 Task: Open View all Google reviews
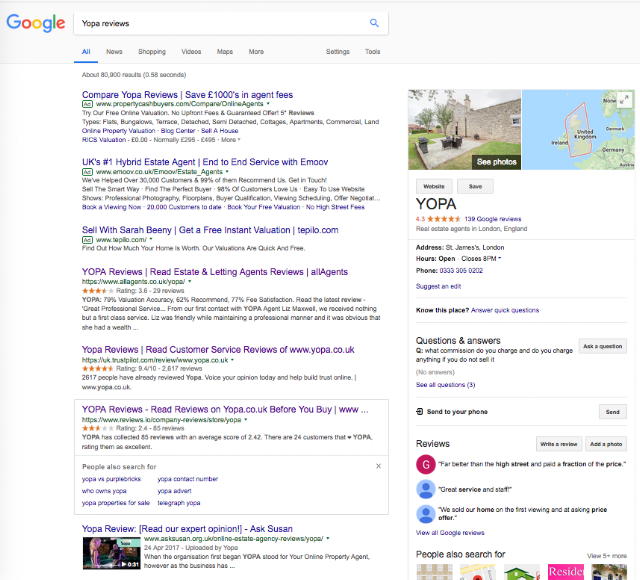[450, 533]
